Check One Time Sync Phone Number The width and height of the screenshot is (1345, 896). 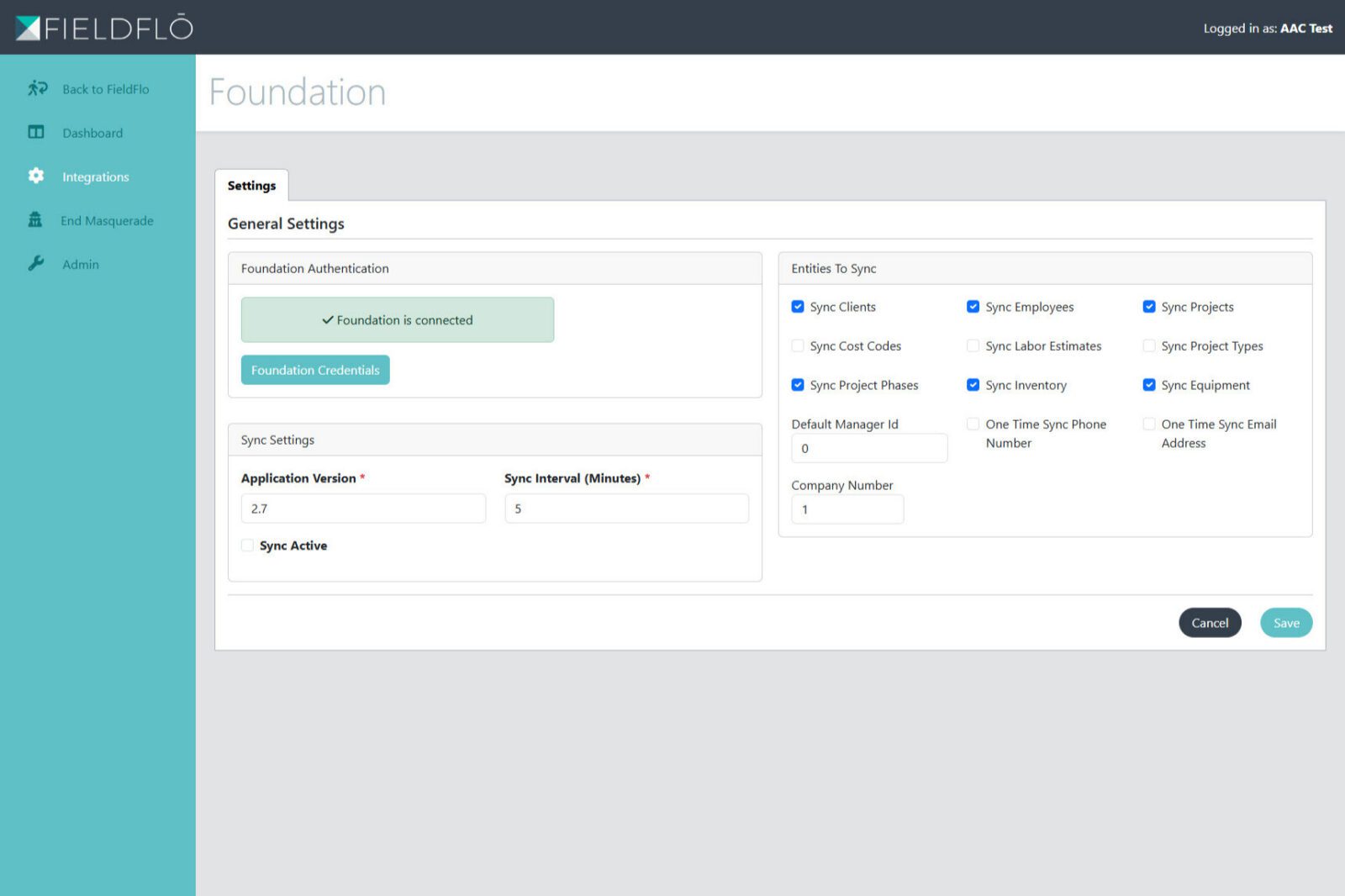973,424
